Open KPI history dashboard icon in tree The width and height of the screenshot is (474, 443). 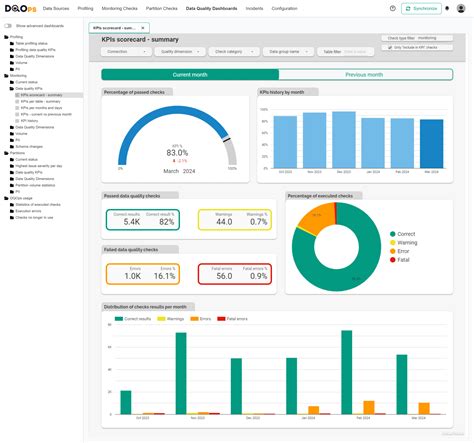pos(17,121)
